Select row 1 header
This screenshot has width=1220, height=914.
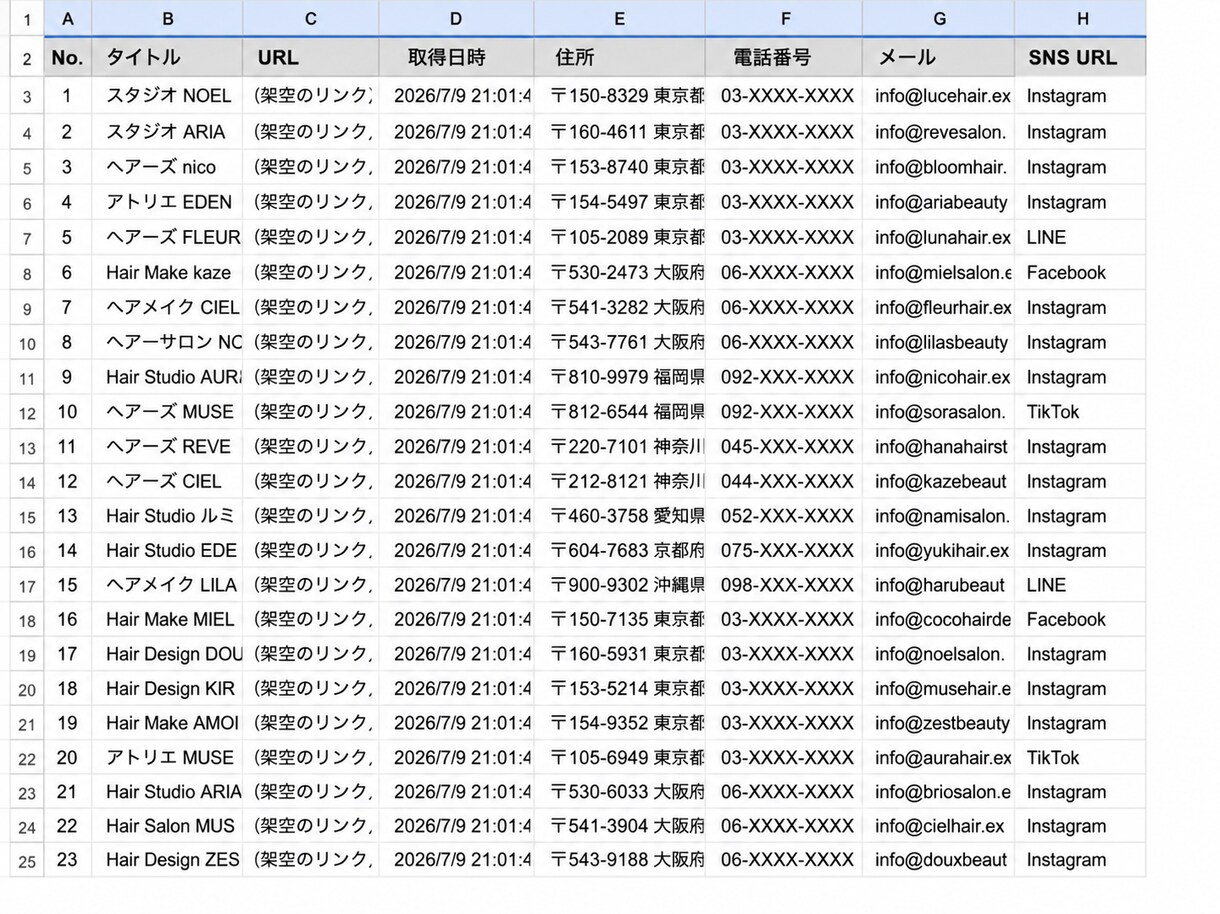(27, 19)
